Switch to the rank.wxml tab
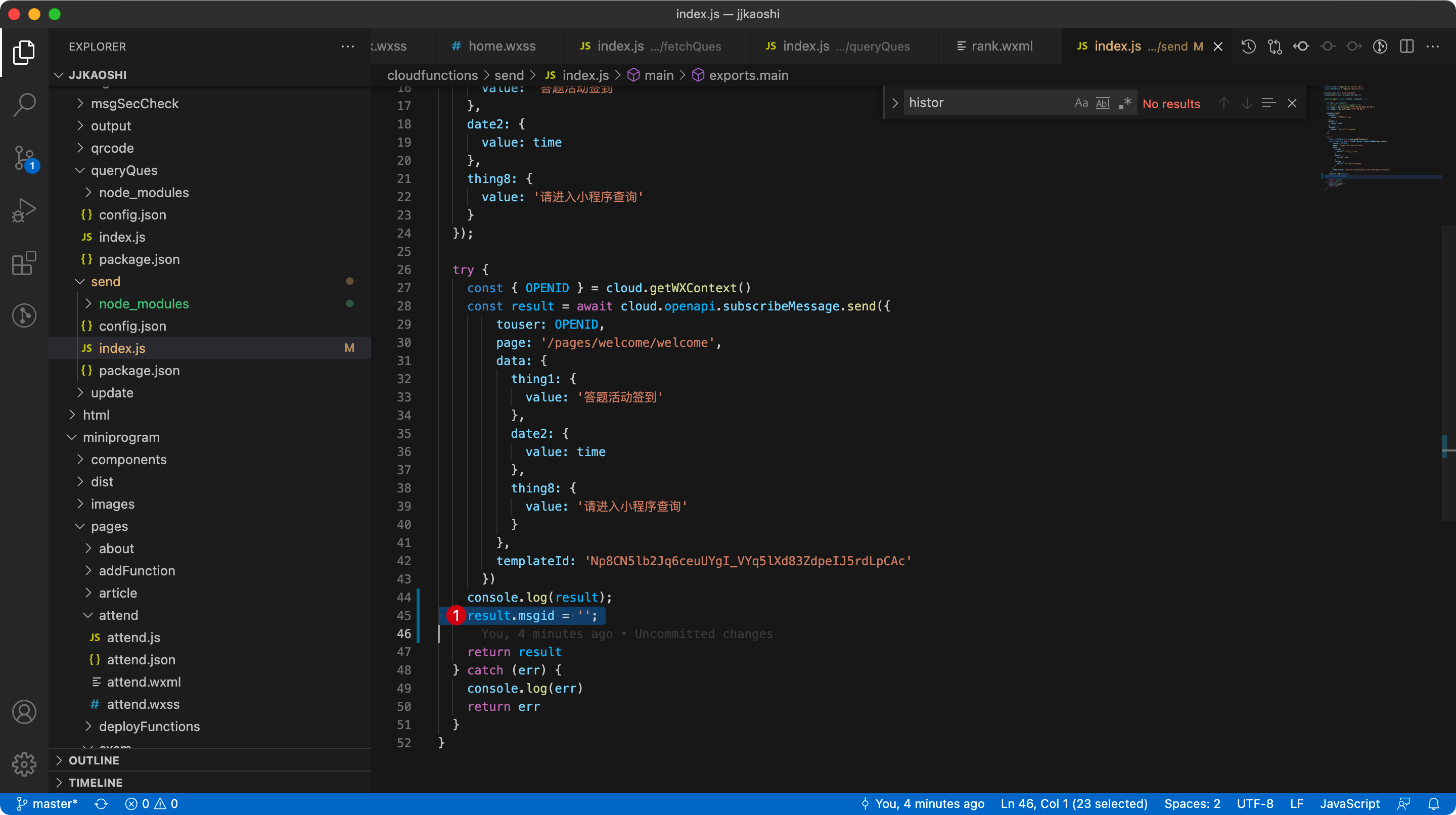 (x=1001, y=47)
